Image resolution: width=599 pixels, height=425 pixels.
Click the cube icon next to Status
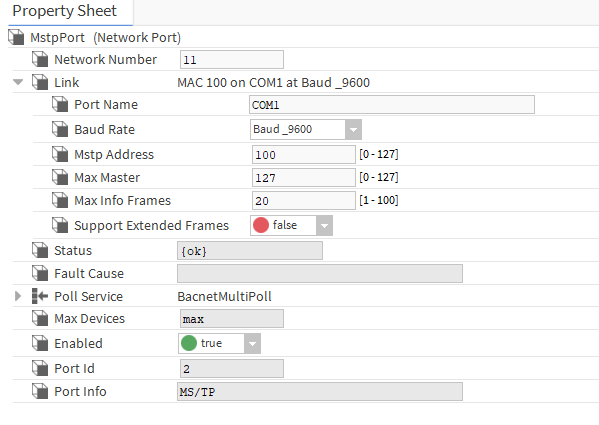40,250
